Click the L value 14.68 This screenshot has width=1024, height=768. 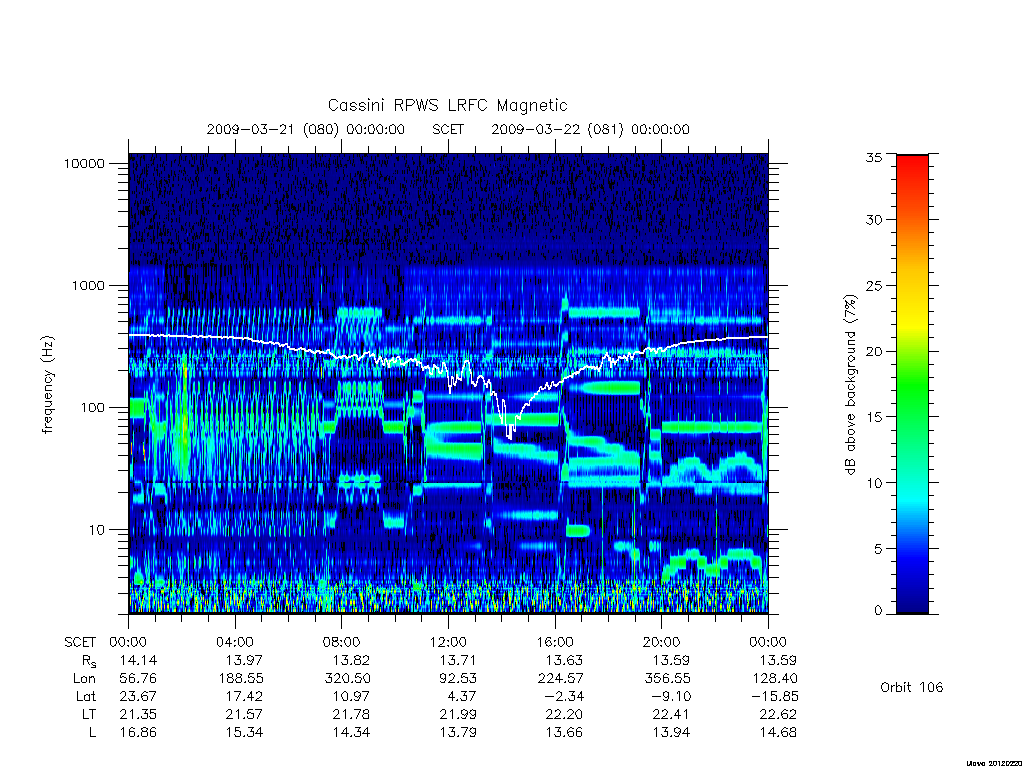[x=778, y=733]
